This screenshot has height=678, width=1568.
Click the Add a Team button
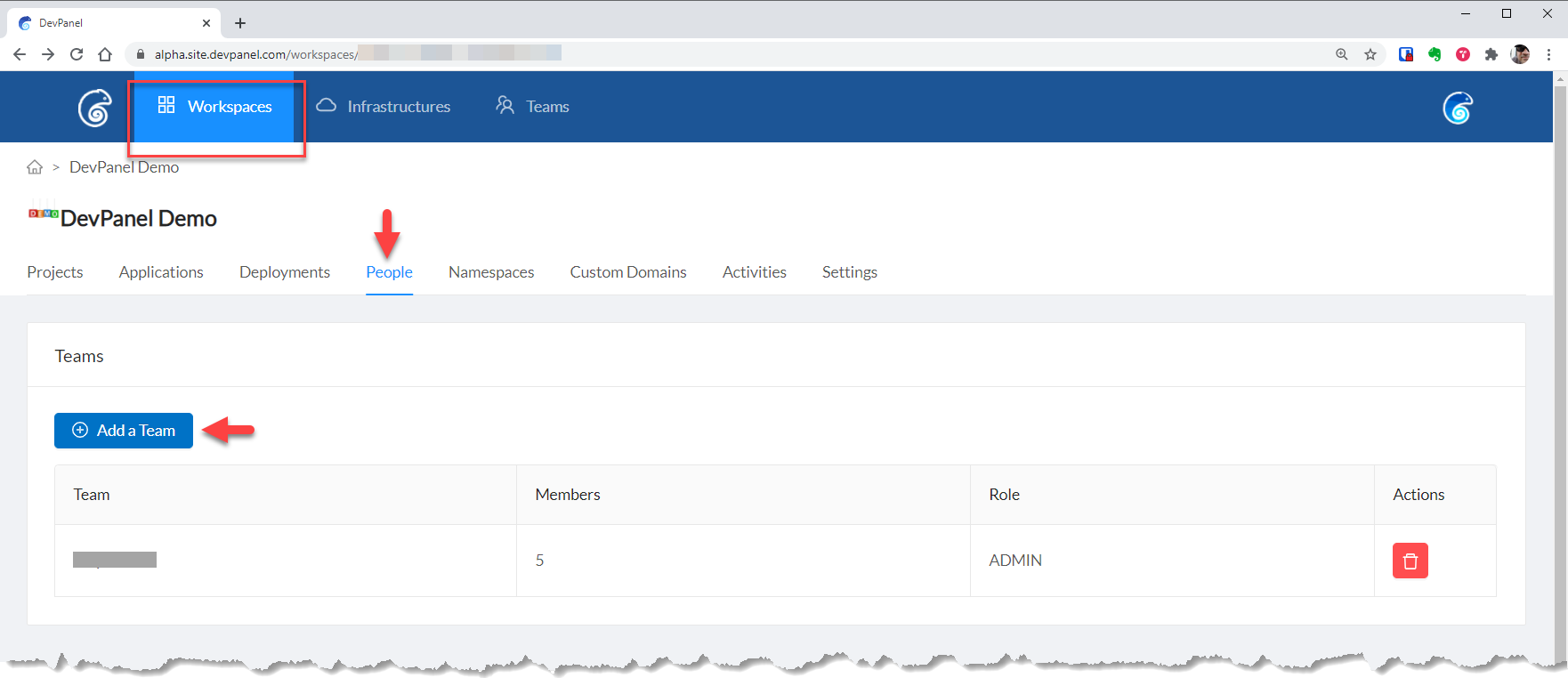[124, 431]
